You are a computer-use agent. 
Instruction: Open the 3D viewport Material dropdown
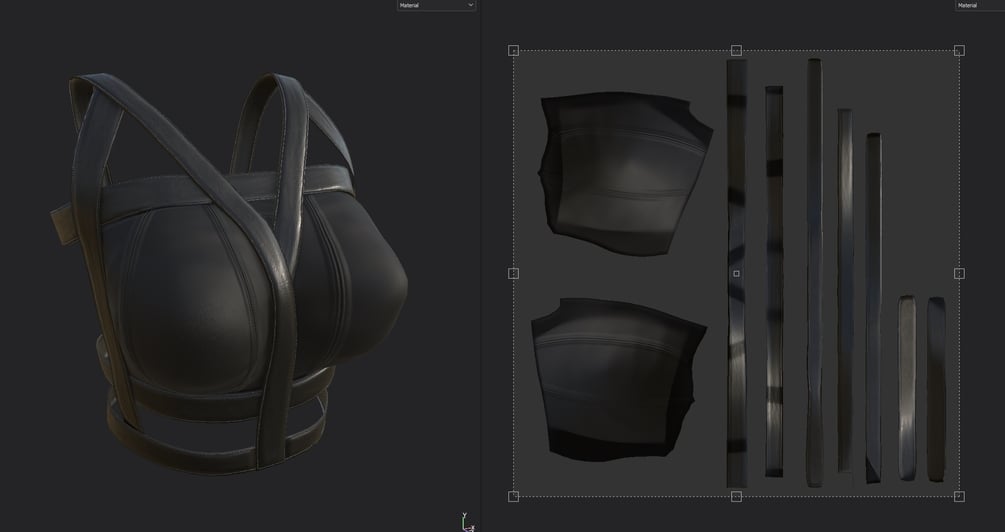436,5
